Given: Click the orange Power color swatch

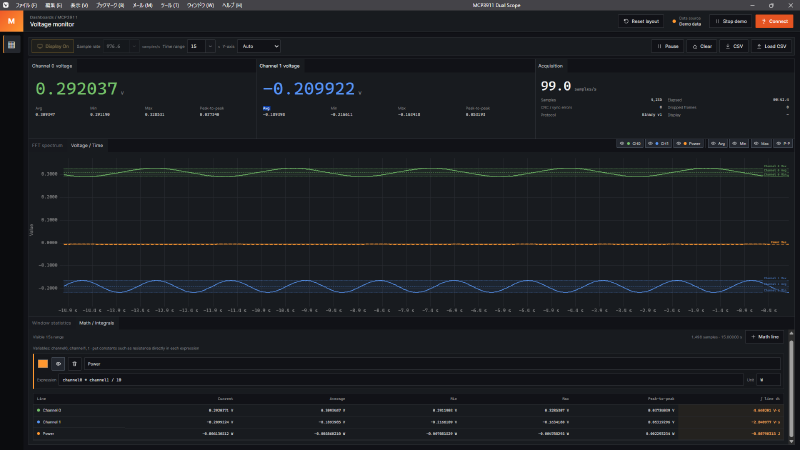Looking at the screenshot, I should coord(43,364).
